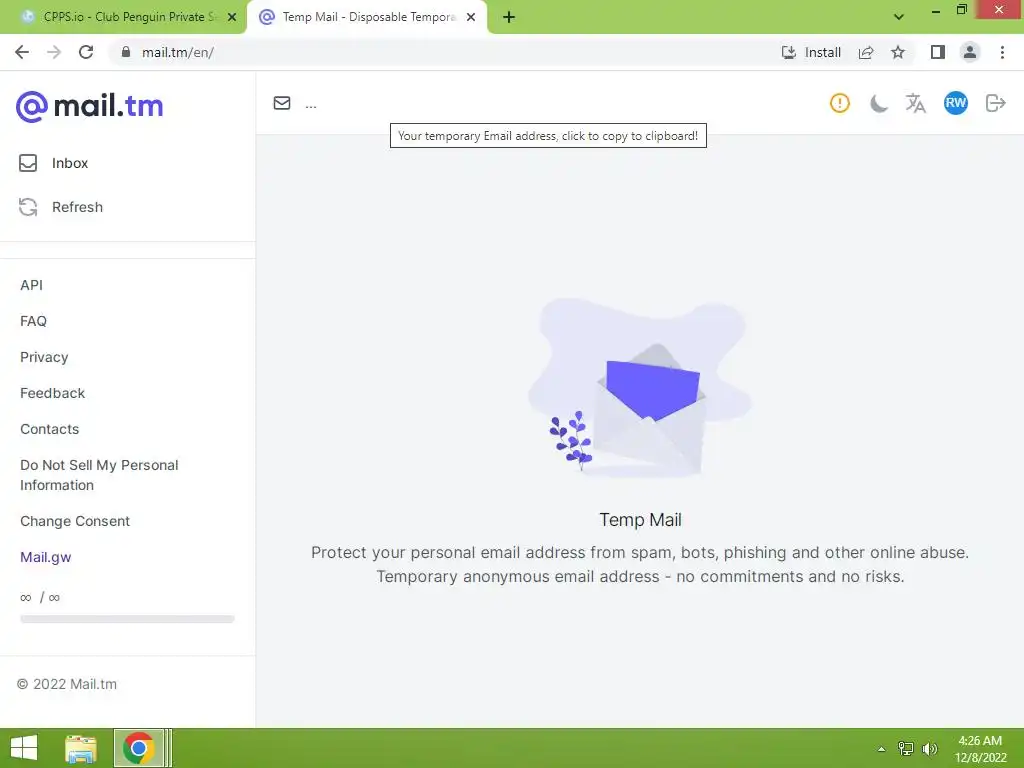1024x768 pixels.
Task: Open Do Not Sell My Personal Information
Action: (x=99, y=475)
